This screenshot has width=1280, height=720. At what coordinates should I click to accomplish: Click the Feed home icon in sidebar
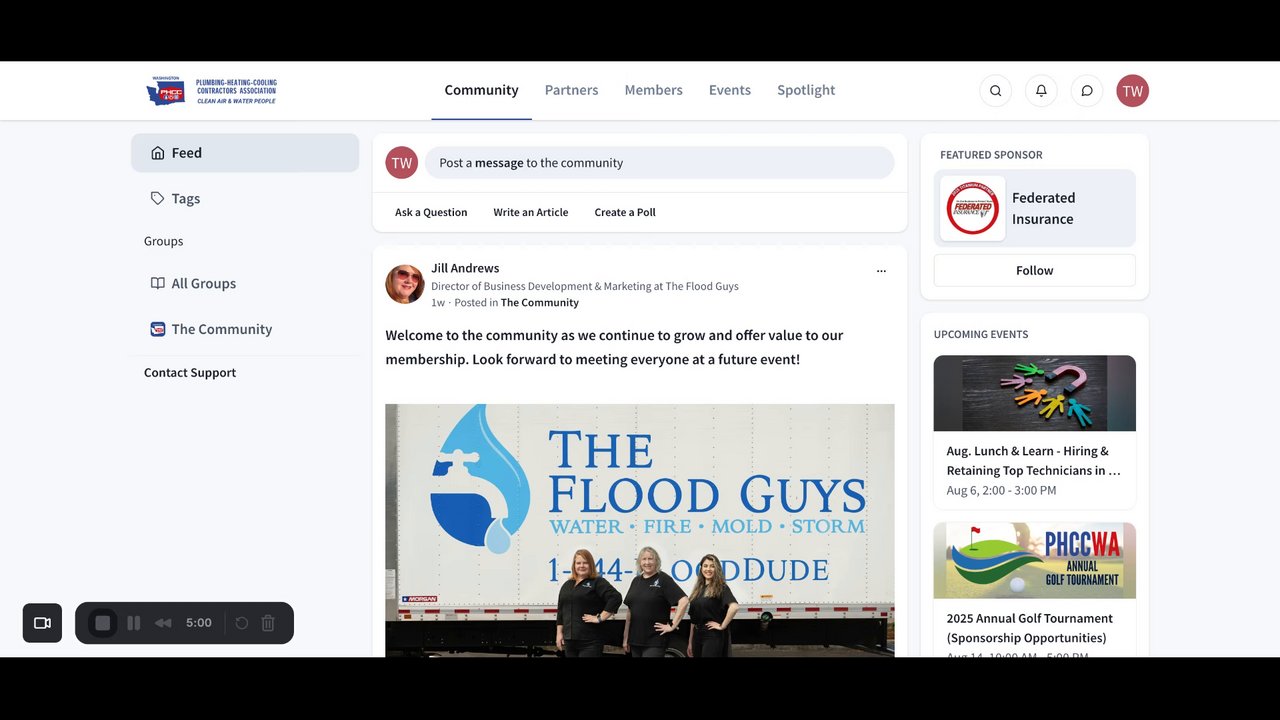(158, 153)
